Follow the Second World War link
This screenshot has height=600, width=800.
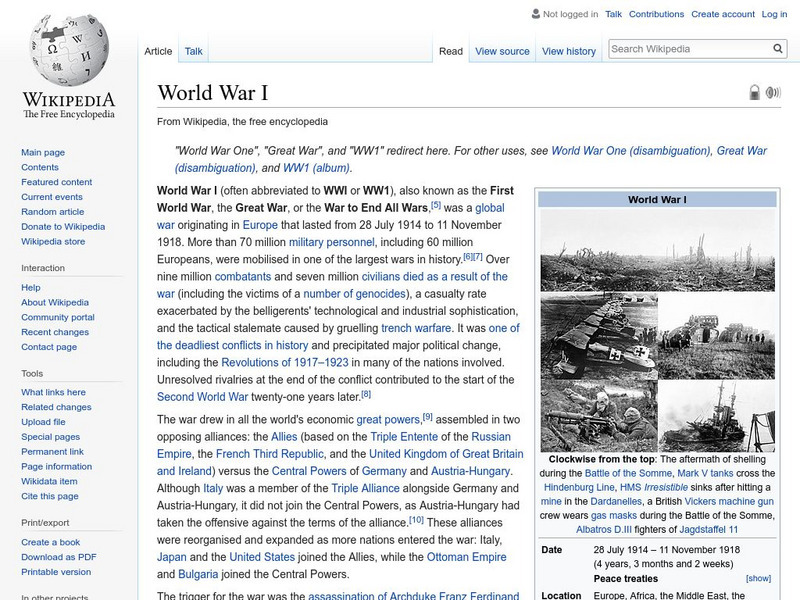click(203, 396)
